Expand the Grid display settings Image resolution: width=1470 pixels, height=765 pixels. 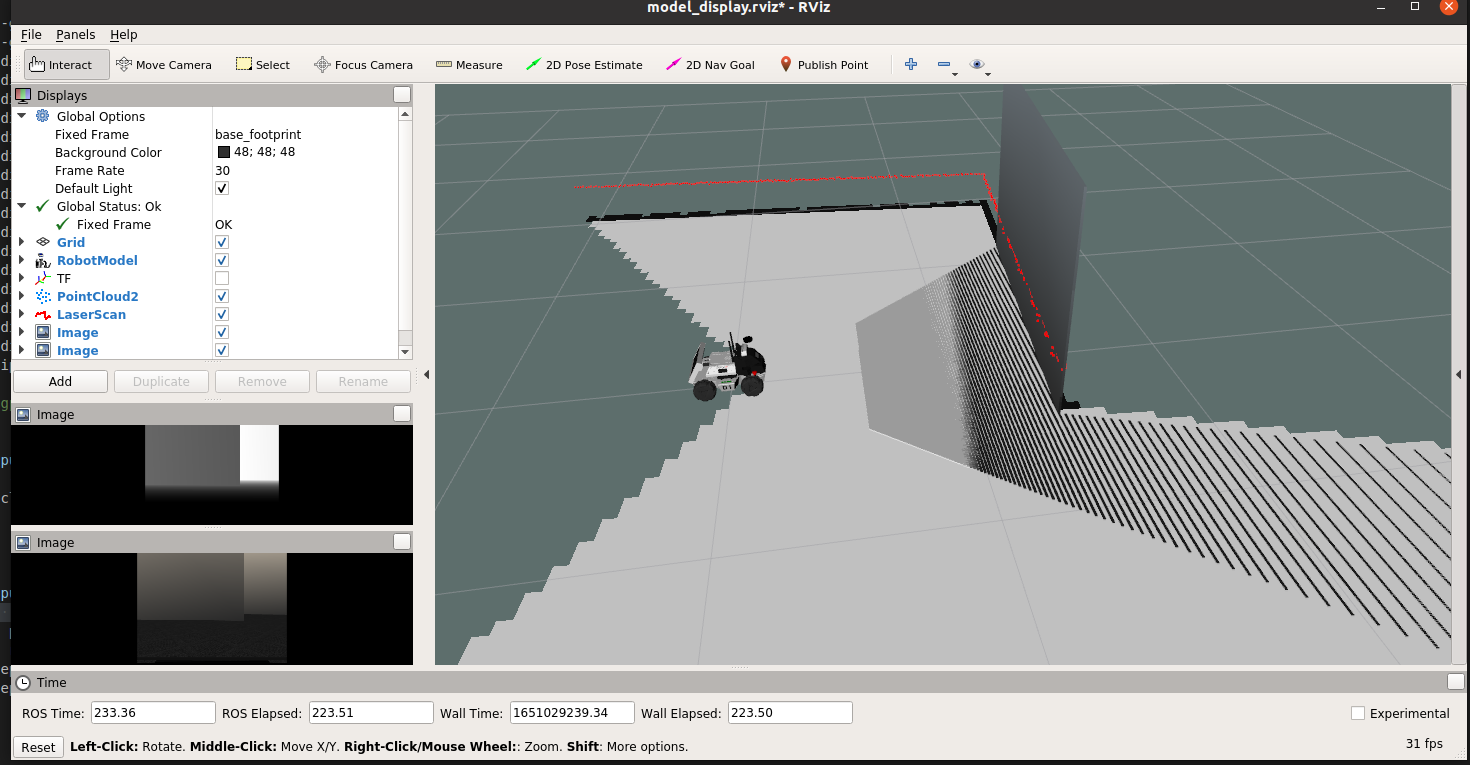(x=20, y=242)
